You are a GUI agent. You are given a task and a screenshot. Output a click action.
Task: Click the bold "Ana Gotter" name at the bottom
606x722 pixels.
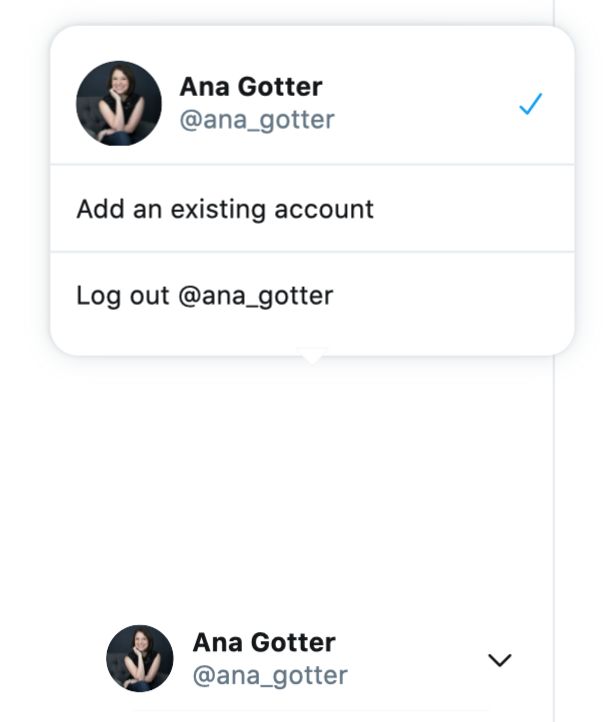click(264, 642)
